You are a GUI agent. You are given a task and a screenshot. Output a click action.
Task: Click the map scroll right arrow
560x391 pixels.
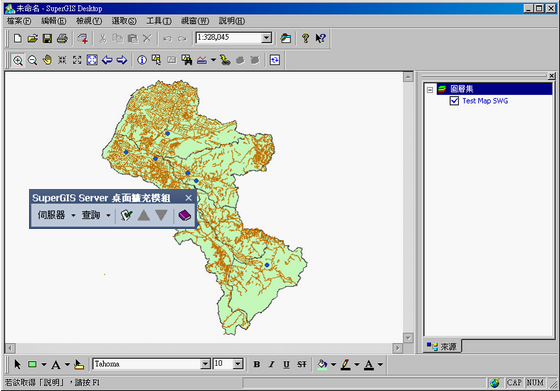397,348
